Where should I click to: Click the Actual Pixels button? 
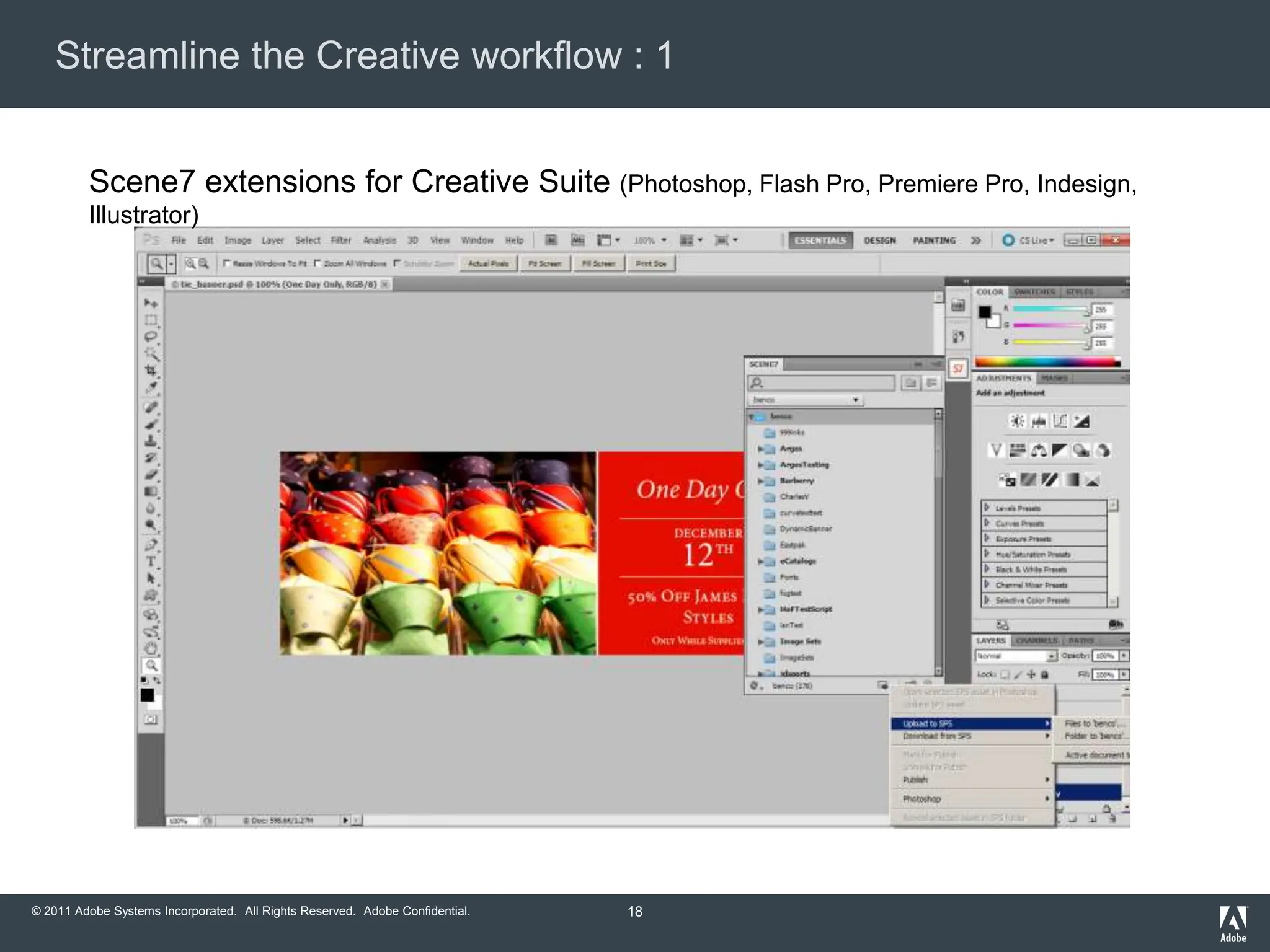click(x=488, y=263)
